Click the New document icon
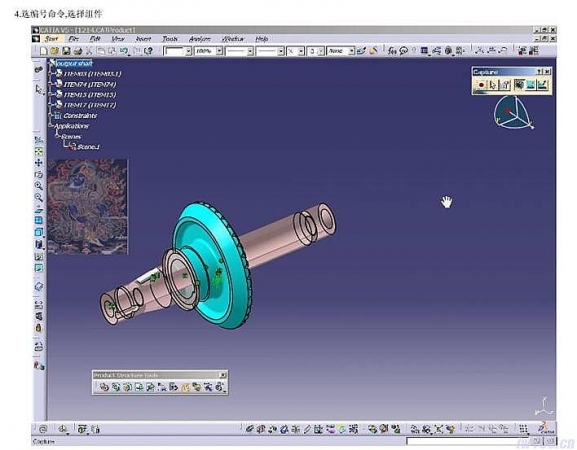 (43, 51)
